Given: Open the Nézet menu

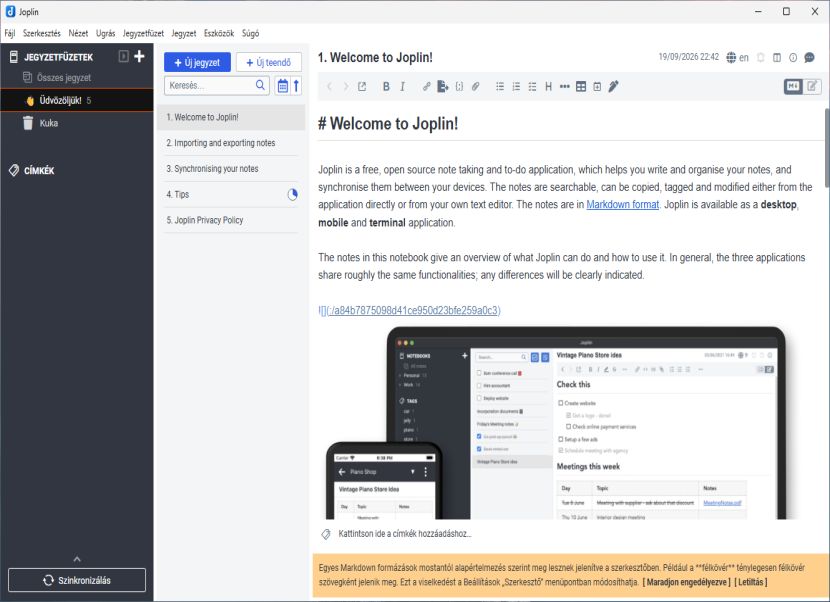Looking at the screenshot, I should click(78, 33).
